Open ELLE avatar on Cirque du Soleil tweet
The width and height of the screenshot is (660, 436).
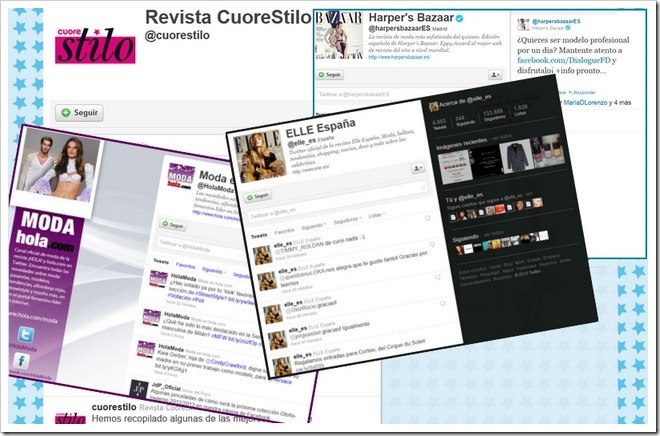(282, 366)
